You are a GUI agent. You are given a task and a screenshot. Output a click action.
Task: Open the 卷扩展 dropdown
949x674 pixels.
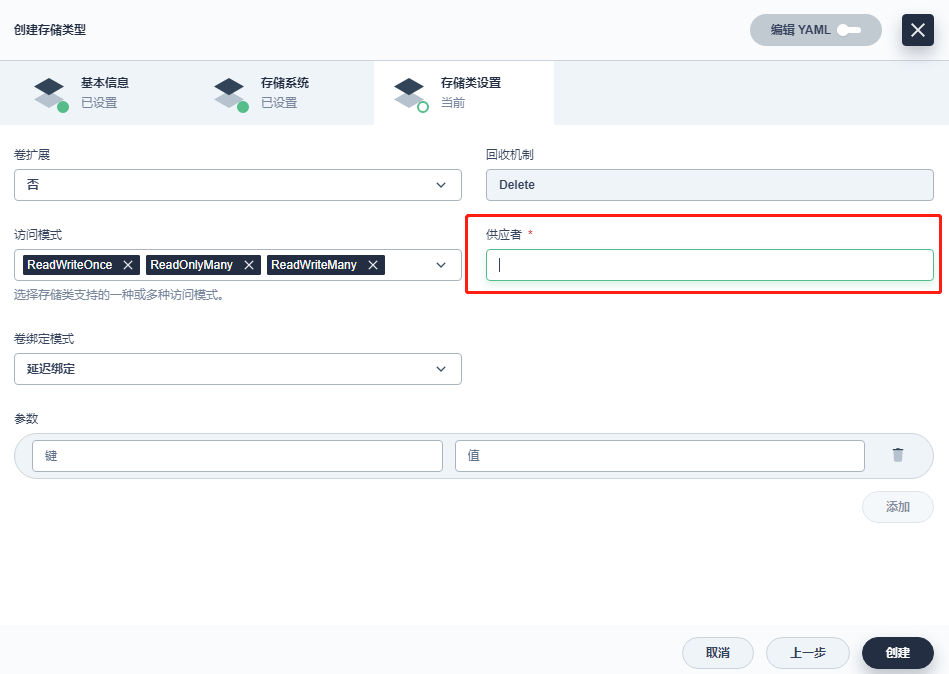238,185
